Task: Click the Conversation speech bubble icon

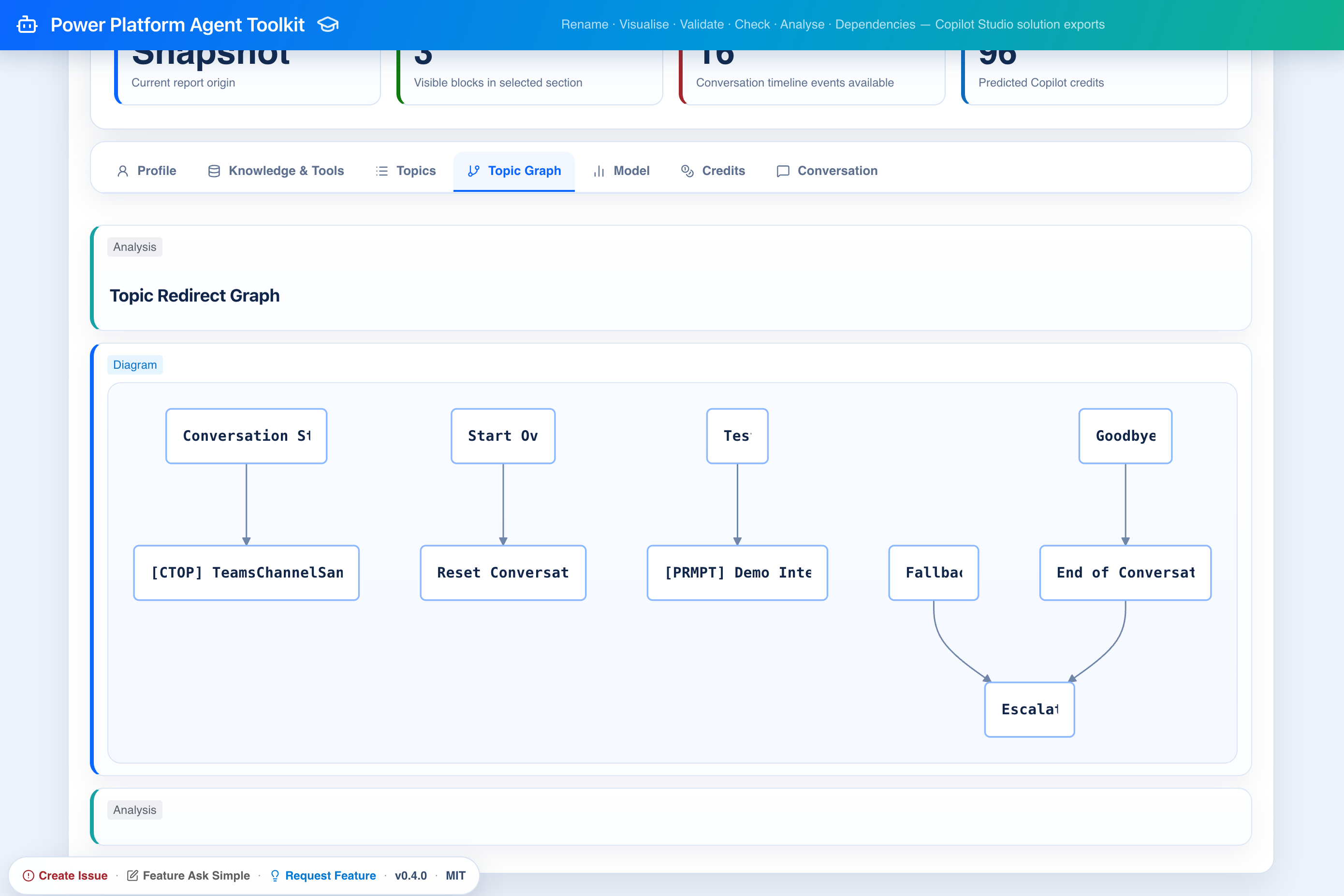Action: pyautogui.click(x=783, y=171)
